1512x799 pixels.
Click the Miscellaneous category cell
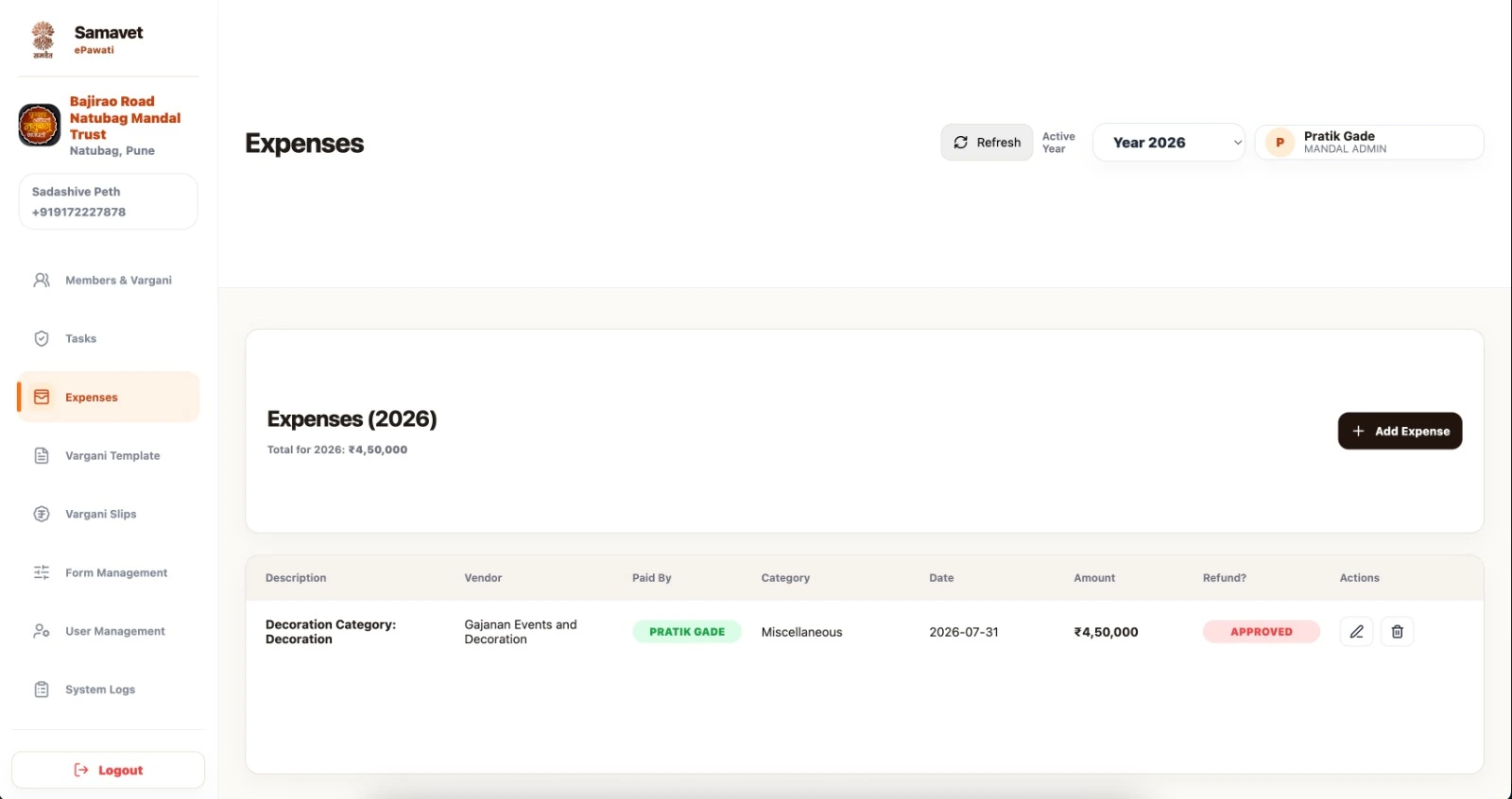tap(801, 632)
